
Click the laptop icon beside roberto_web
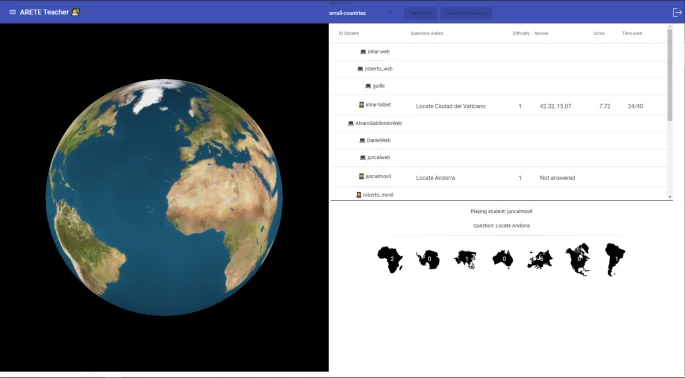tap(360, 69)
